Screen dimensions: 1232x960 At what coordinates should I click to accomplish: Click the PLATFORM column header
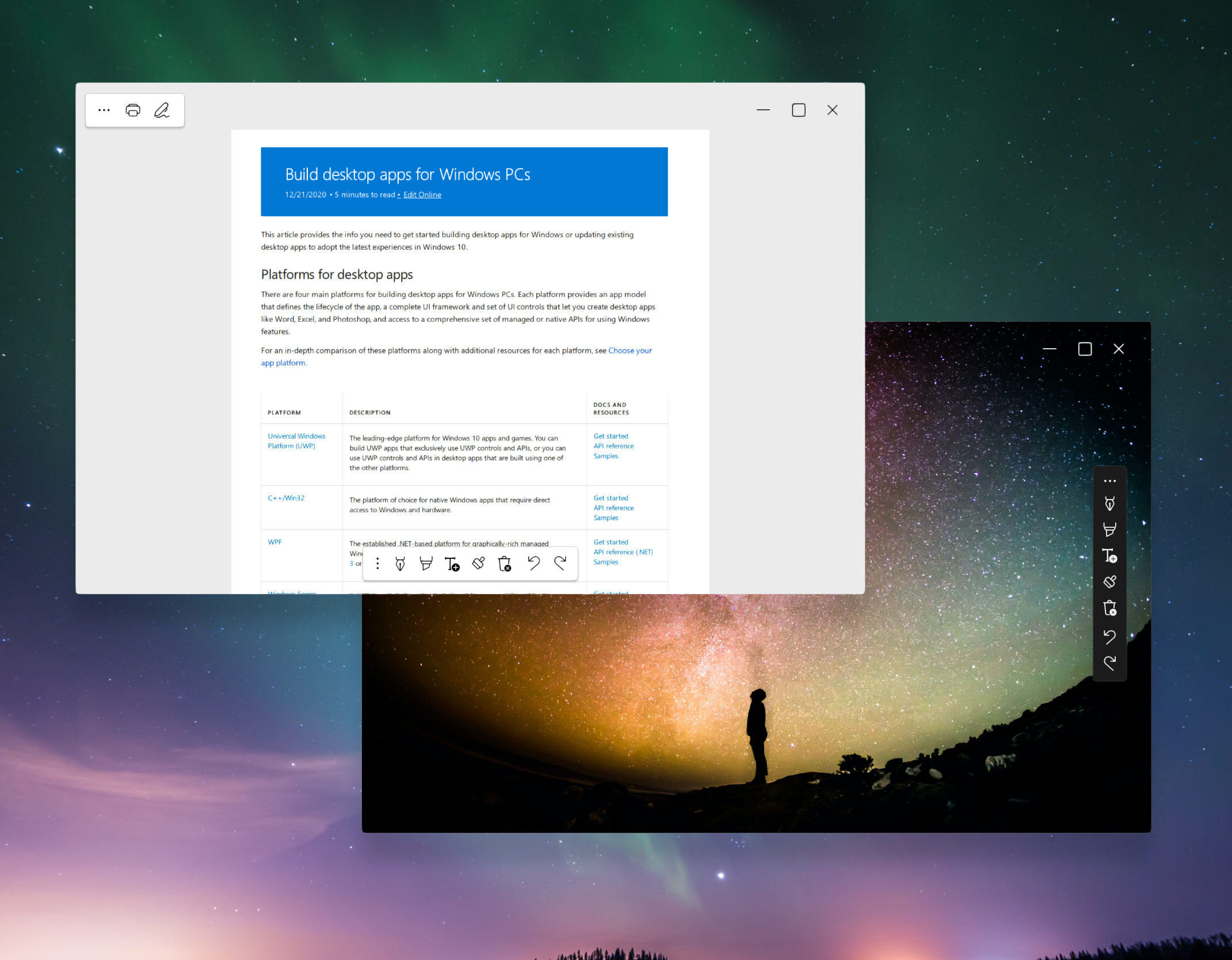pos(284,413)
